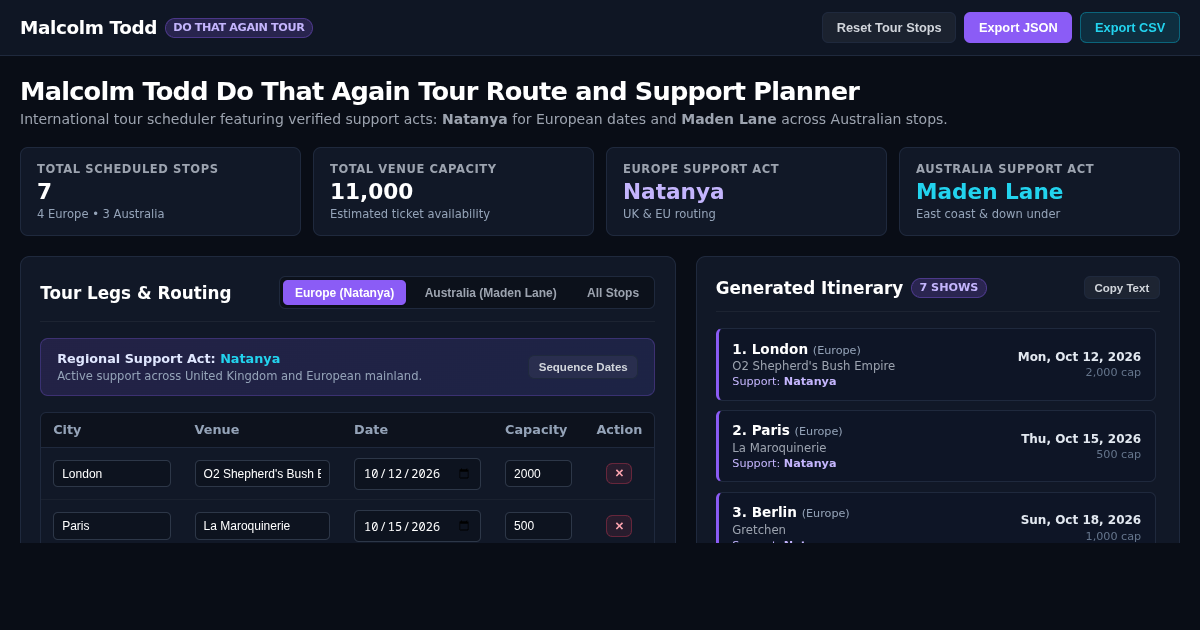Remove the Paris tour stop row
The image size is (1200, 630).
619,526
